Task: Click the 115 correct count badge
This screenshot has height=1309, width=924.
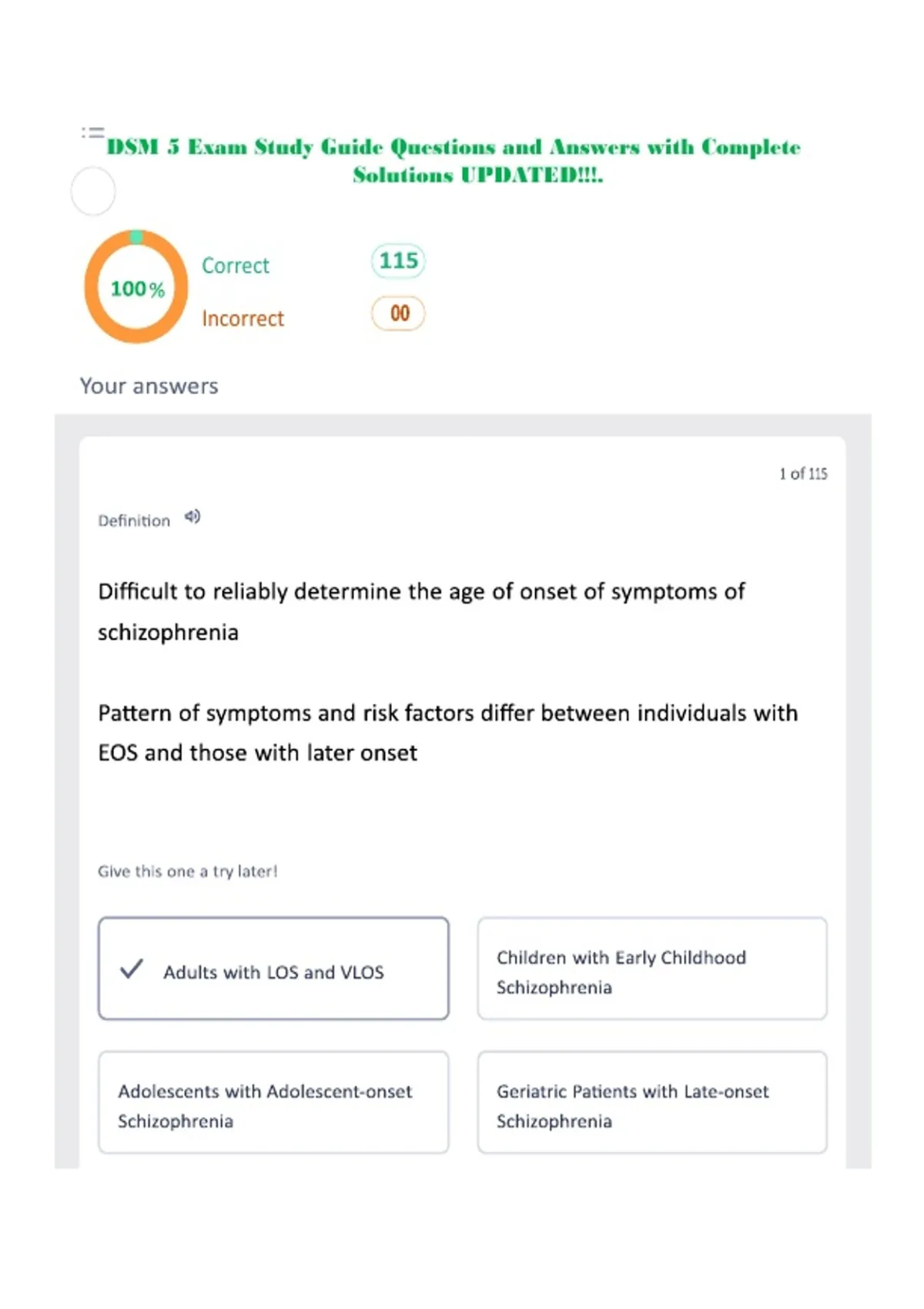Action: (x=398, y=261)
